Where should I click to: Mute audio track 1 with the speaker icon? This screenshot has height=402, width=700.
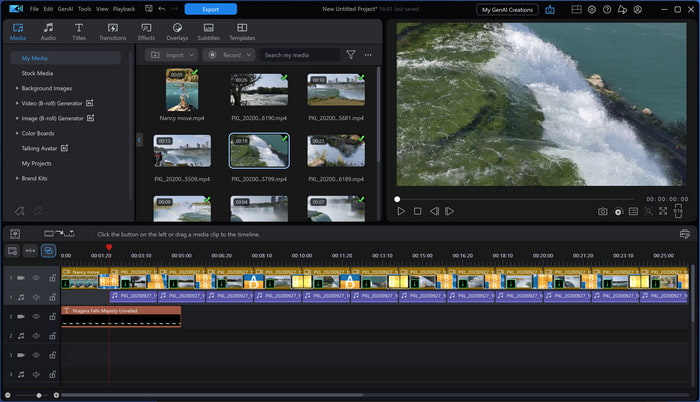36,296
